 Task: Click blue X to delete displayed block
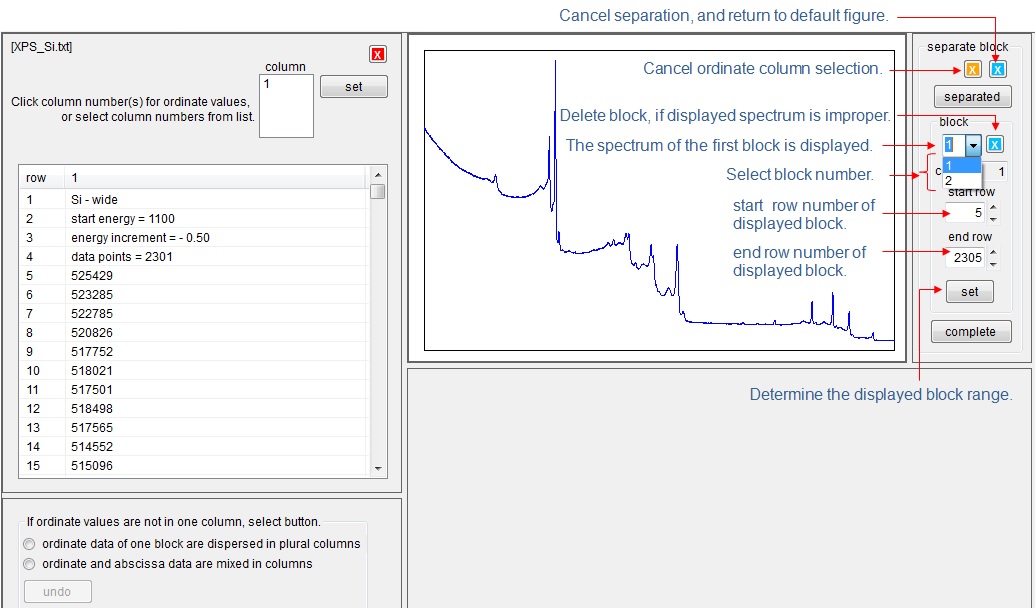995,144
